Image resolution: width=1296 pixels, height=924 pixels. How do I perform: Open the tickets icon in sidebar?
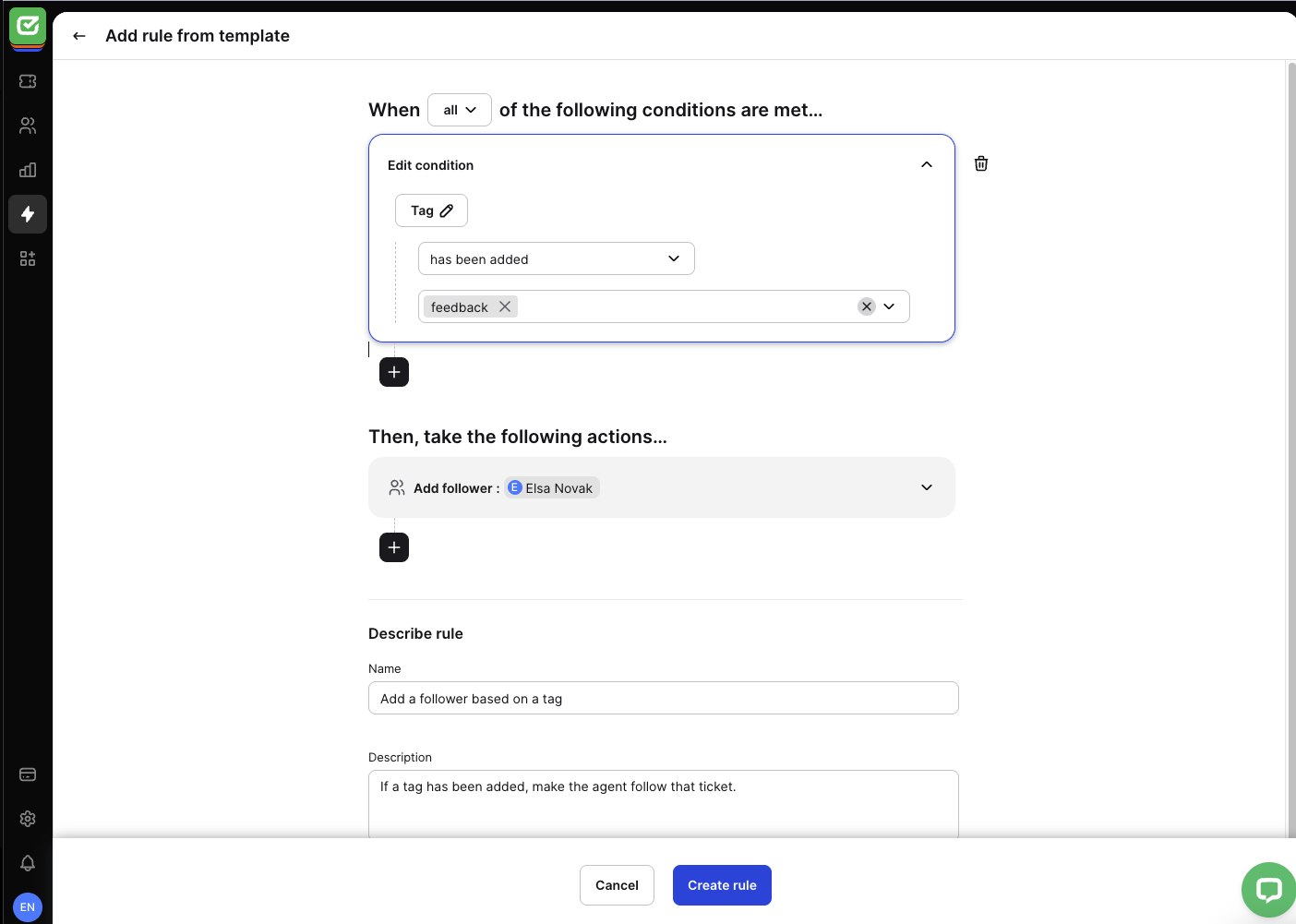click(x=28, y=81)
